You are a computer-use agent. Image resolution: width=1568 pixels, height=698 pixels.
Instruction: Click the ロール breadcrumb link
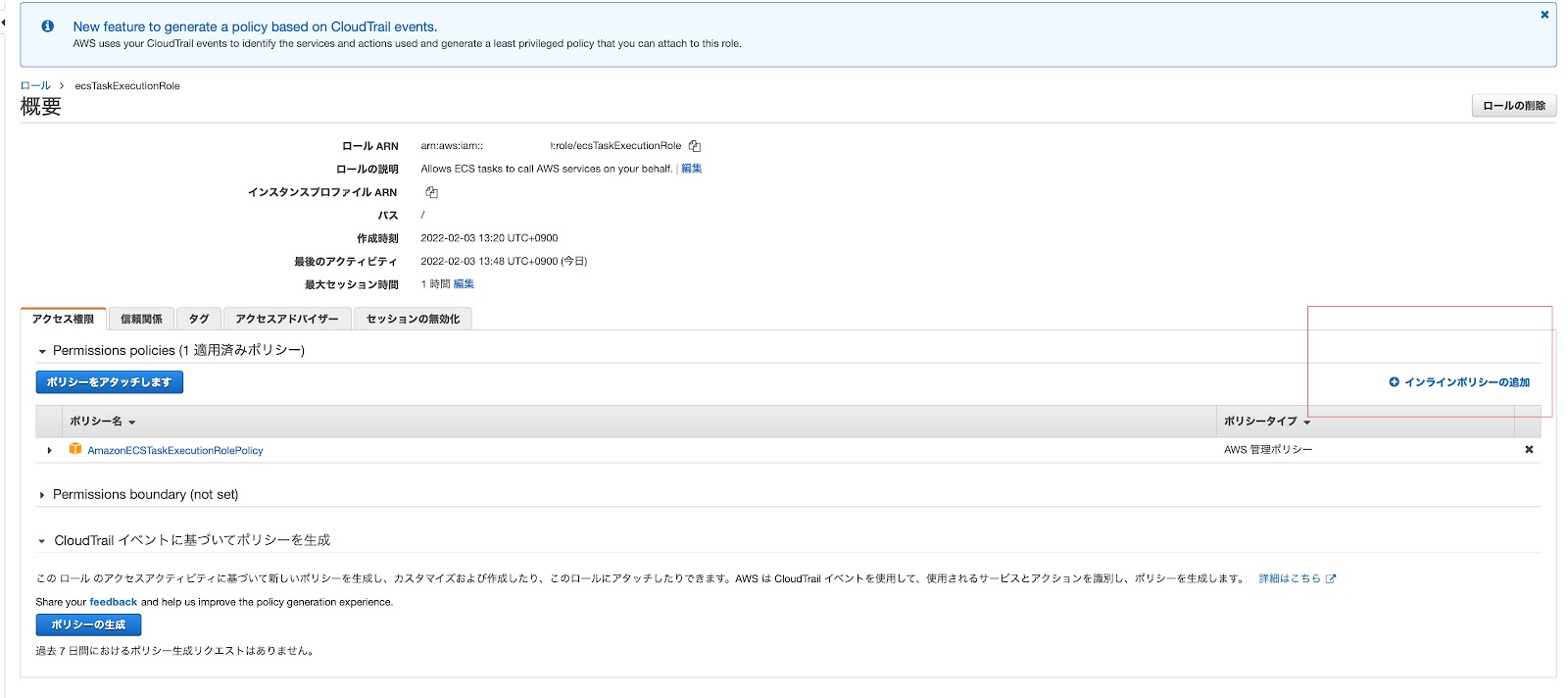pos(35,86)
